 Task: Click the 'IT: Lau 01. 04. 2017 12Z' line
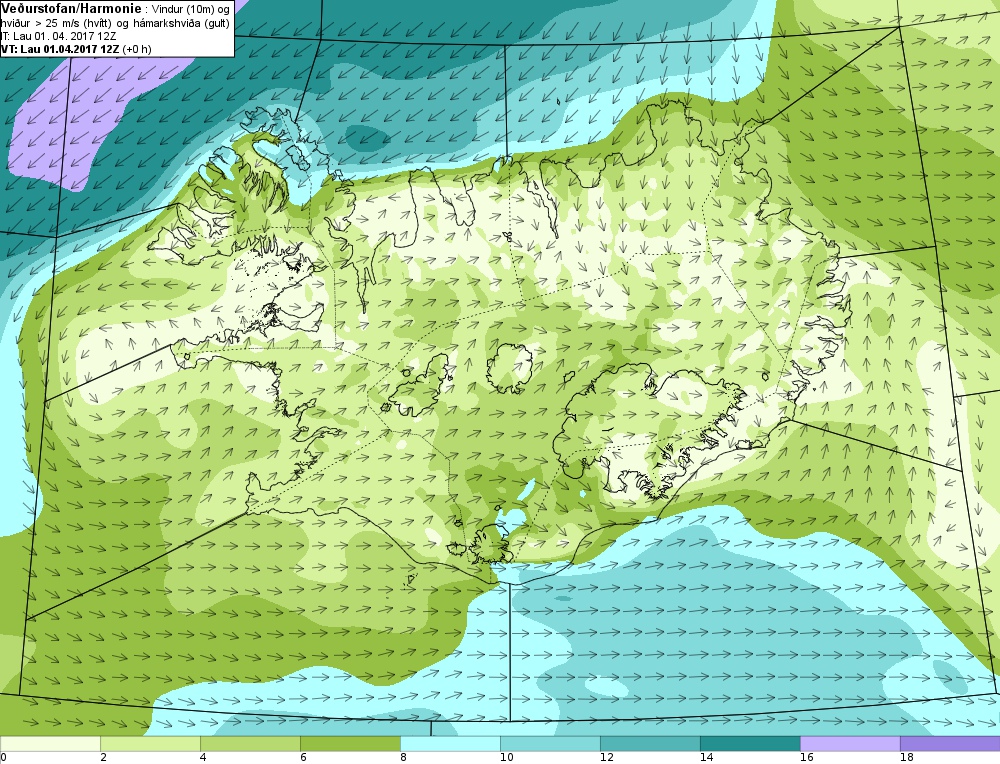[58, 36]
